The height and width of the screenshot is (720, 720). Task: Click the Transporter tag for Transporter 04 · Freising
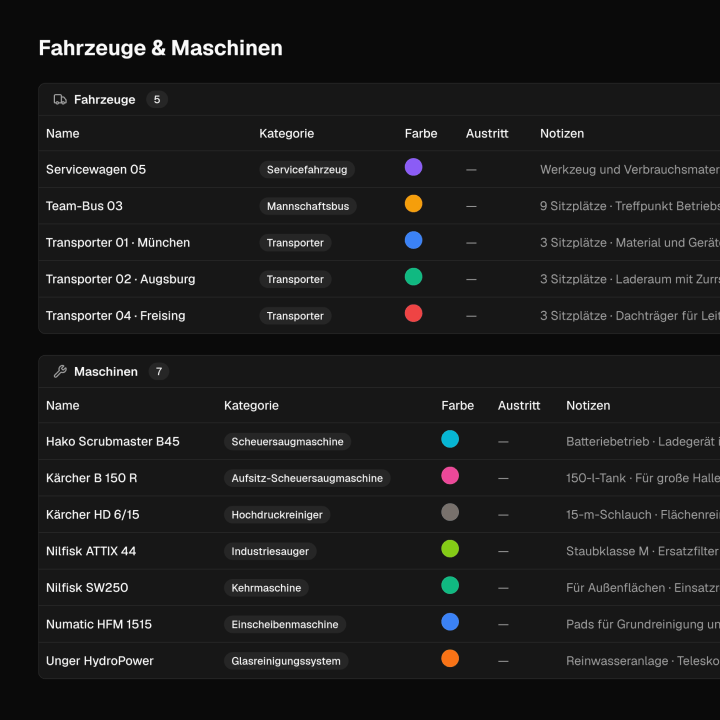[295, 316]
